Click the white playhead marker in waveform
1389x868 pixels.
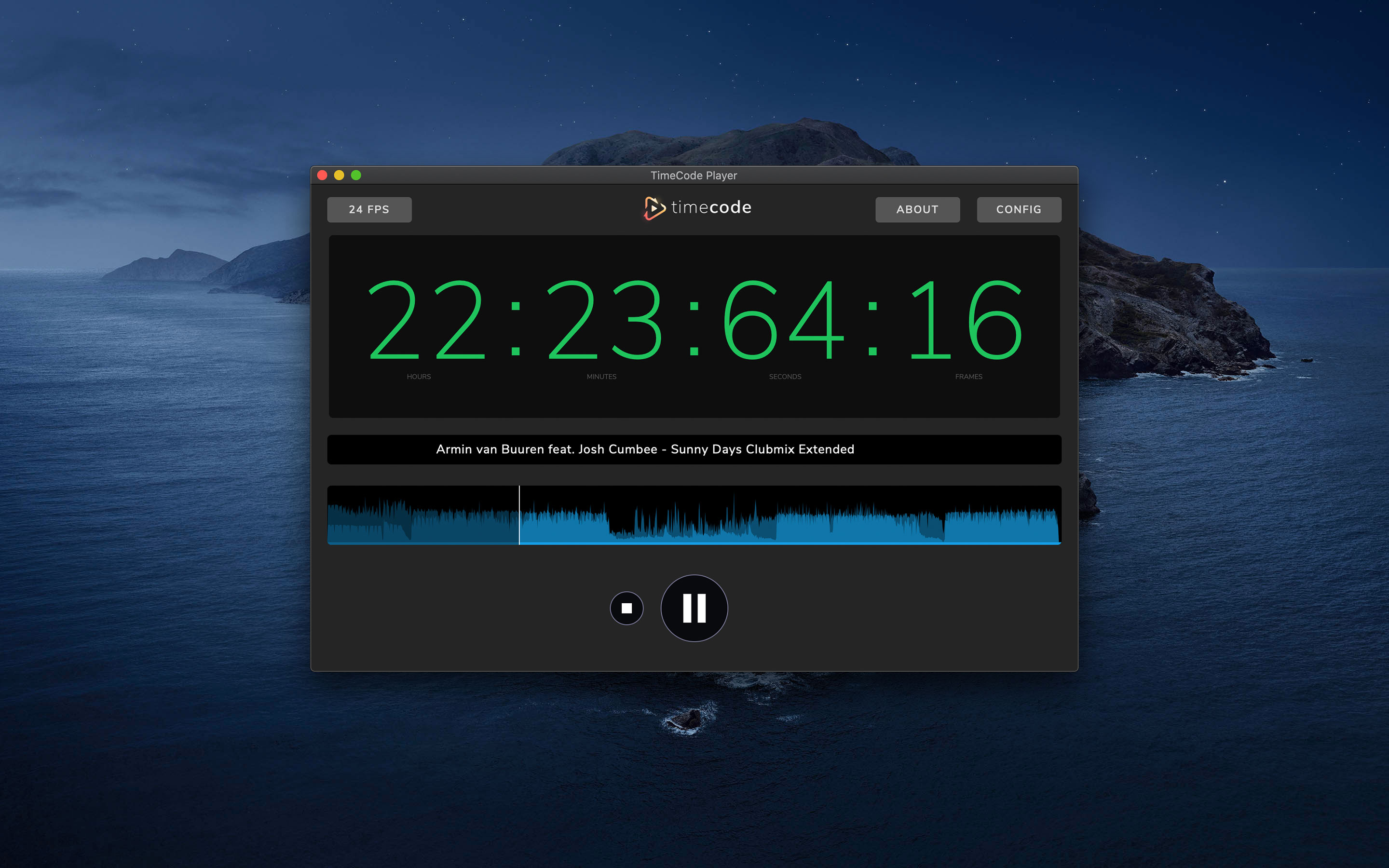[519, 515]
